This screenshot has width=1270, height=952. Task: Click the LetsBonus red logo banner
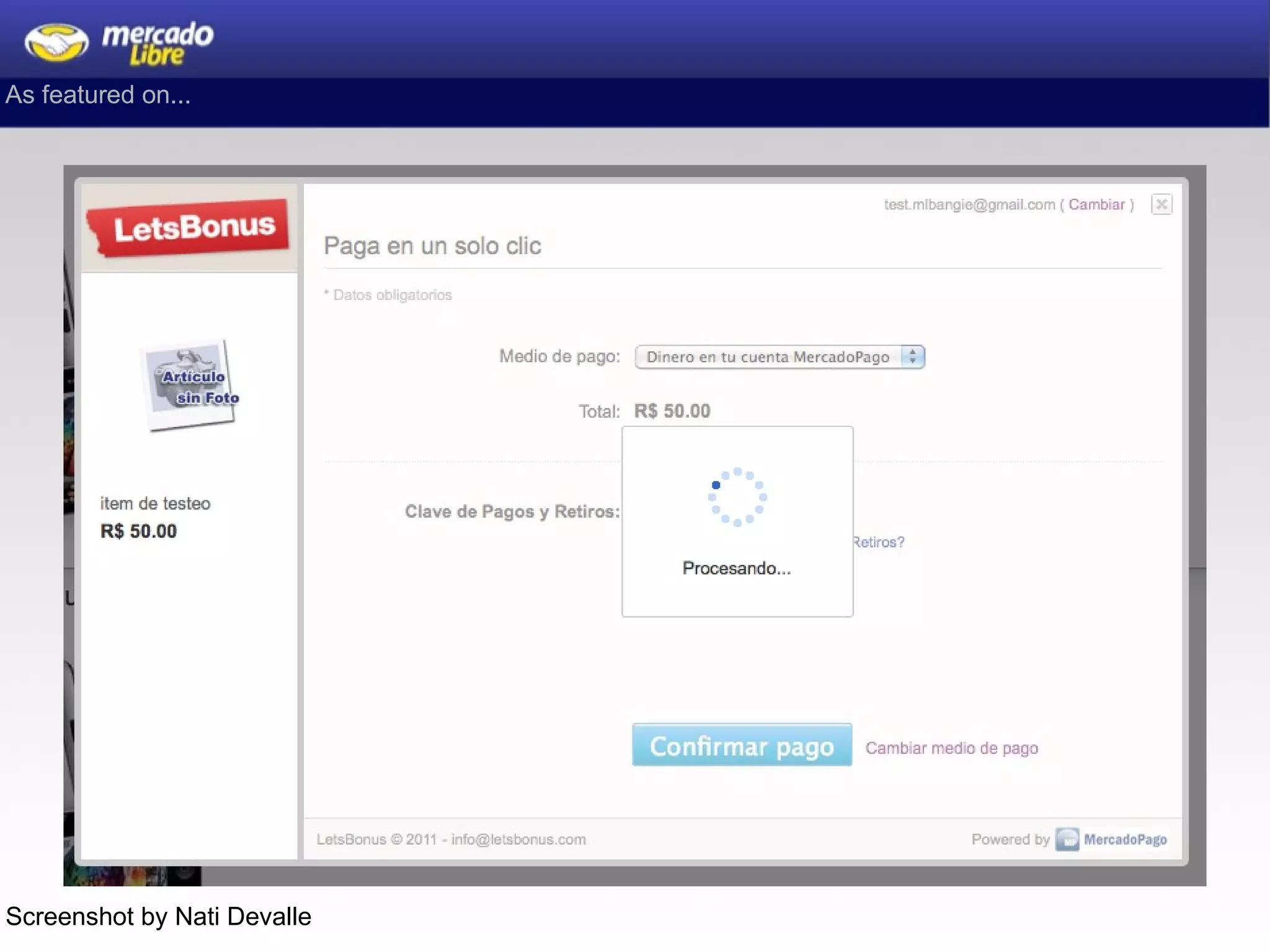coord(189,227)
